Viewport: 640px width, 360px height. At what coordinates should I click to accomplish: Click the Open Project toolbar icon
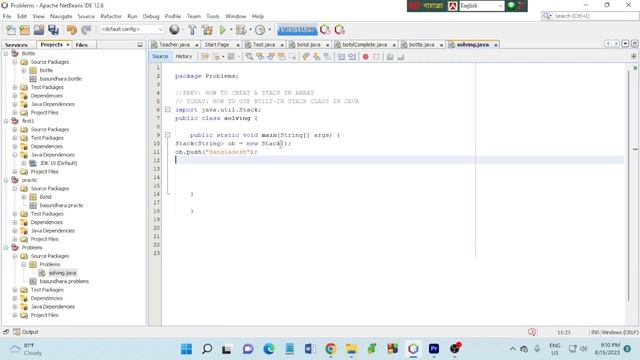pyautogui.click(x=39, y=30)
